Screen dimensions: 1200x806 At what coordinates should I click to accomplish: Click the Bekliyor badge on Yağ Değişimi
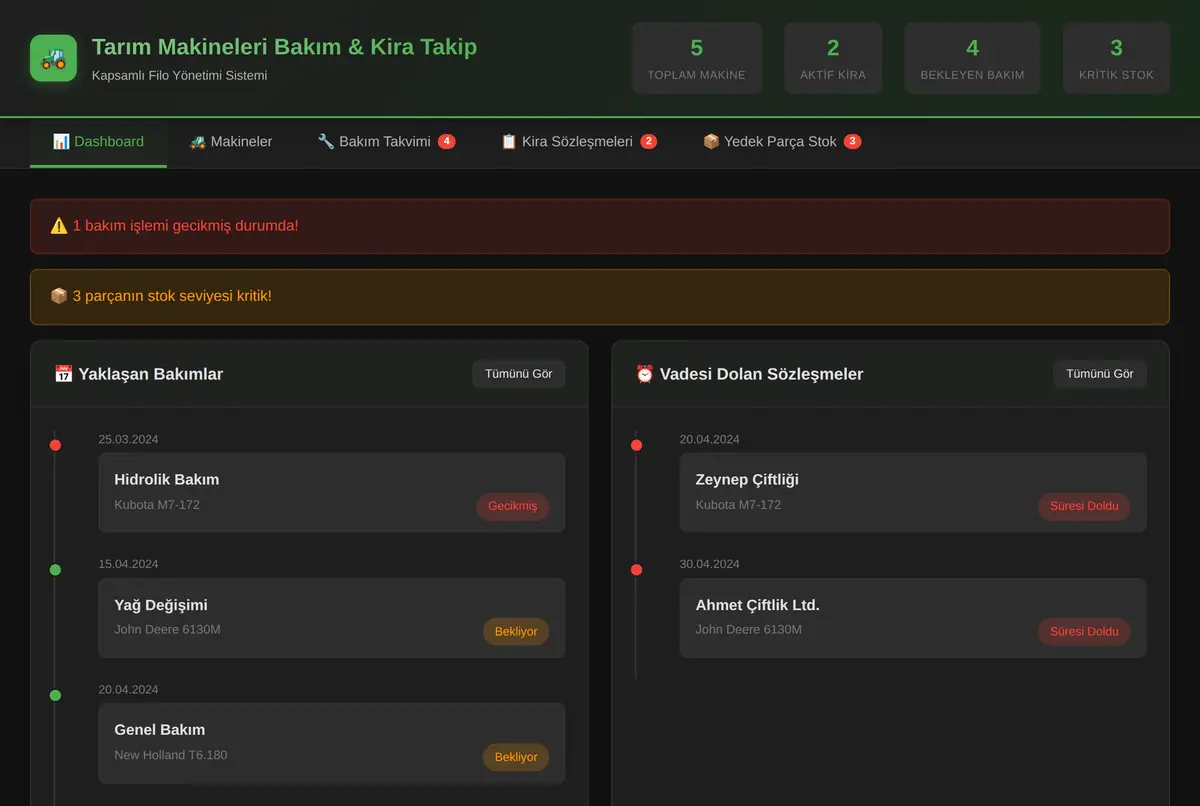(516, 631)
